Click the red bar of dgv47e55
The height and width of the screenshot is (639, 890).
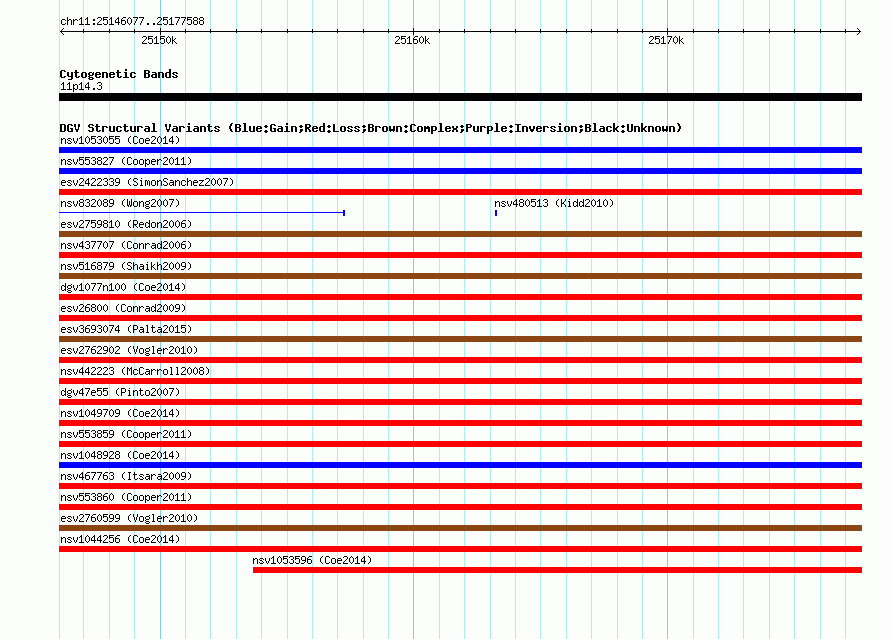point(460,402)
